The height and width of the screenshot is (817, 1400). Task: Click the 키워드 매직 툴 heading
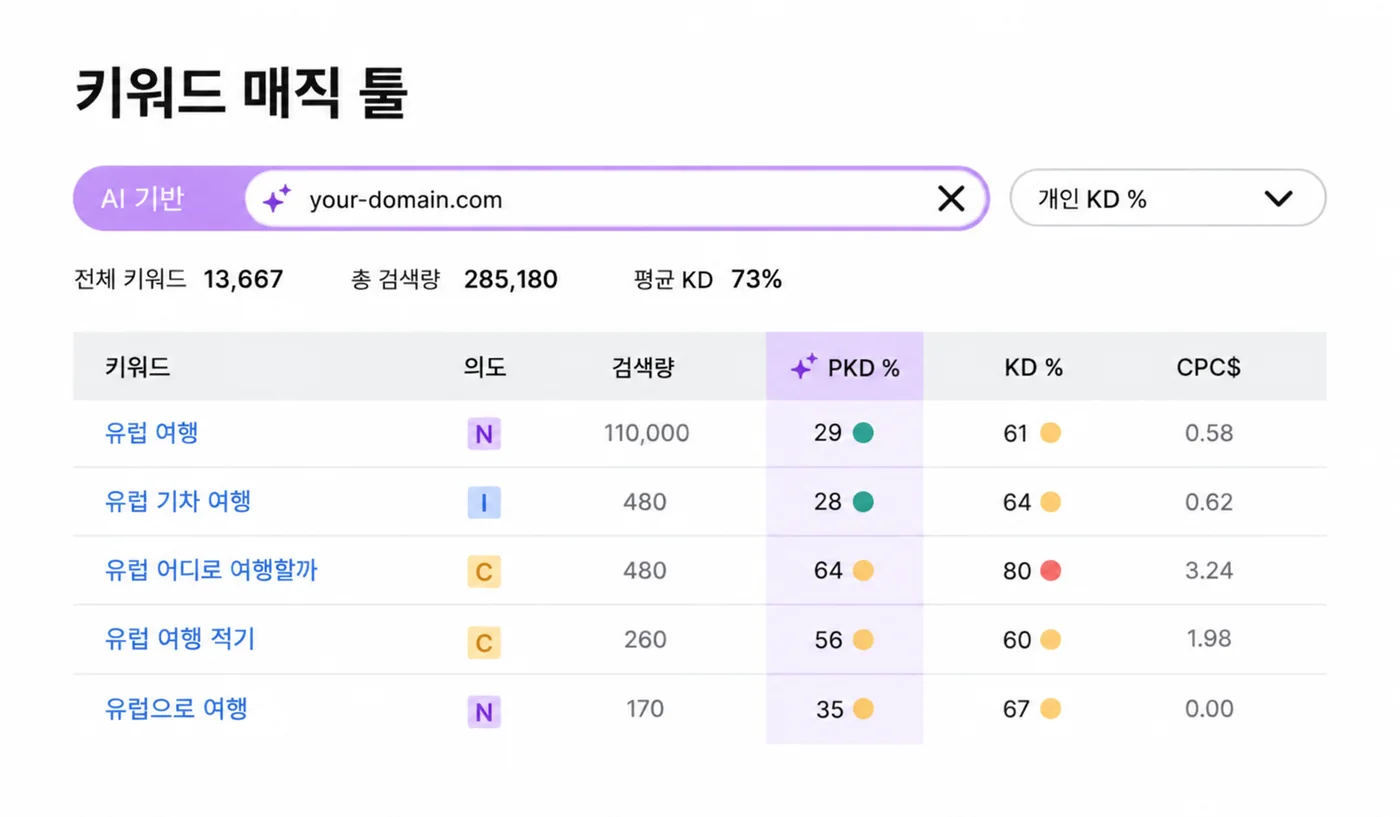(241, 93)
